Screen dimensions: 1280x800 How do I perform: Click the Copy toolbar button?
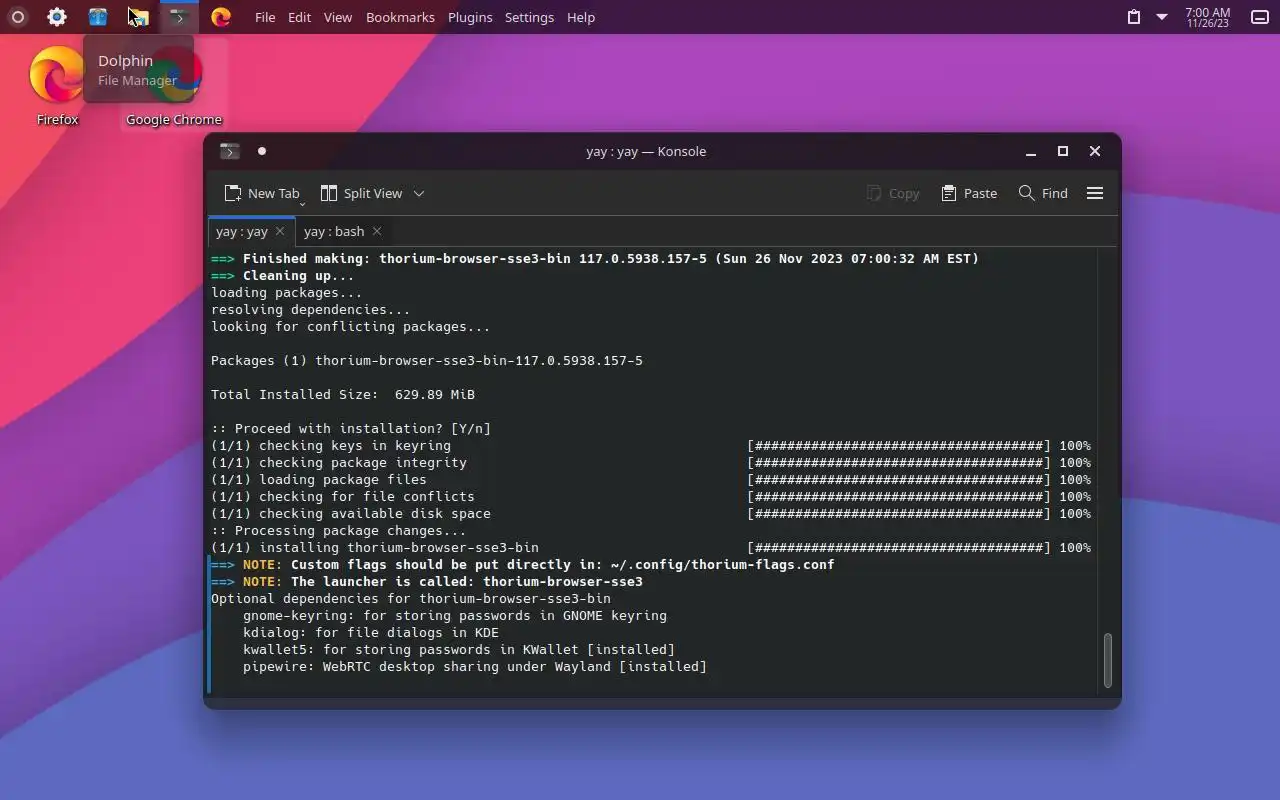[893, 193]
